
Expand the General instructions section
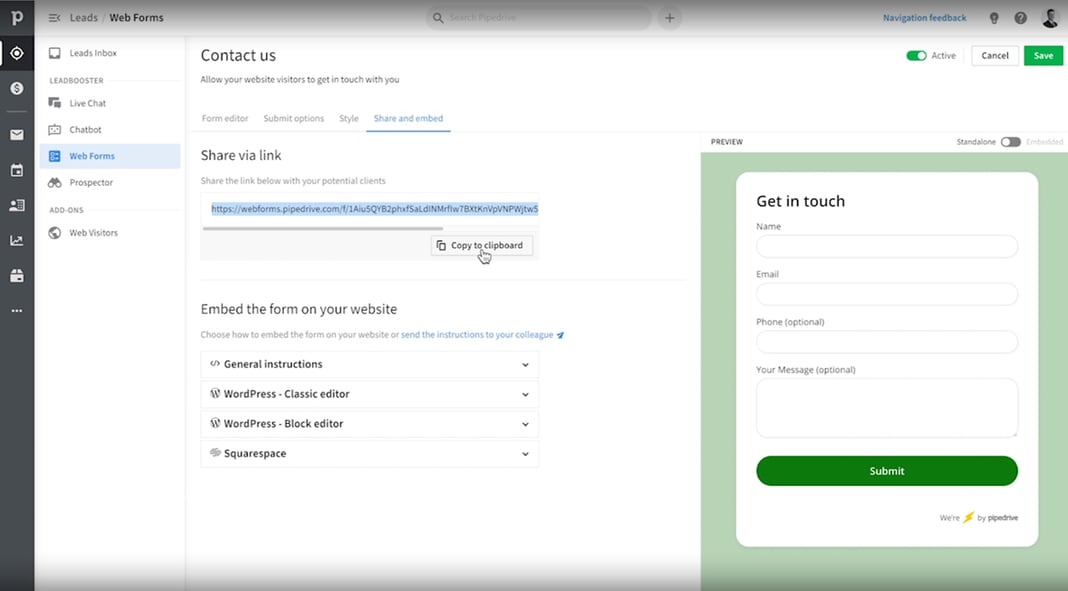369,364
